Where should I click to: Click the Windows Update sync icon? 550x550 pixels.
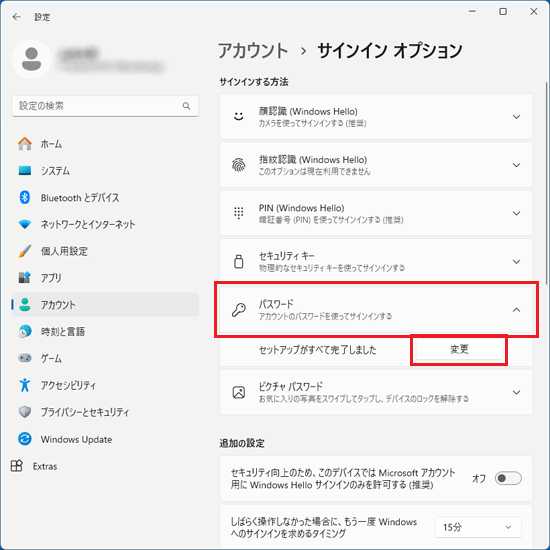(x=25, y=439)
